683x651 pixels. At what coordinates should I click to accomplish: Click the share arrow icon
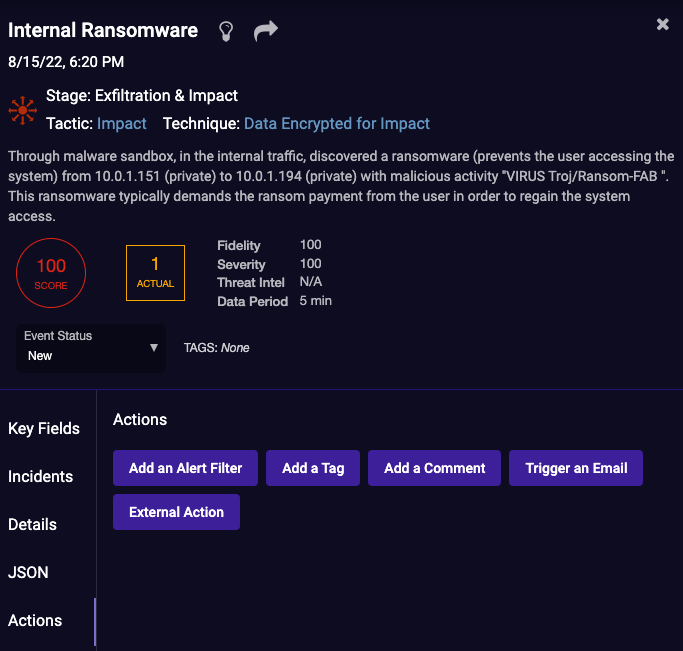(265, 31)
